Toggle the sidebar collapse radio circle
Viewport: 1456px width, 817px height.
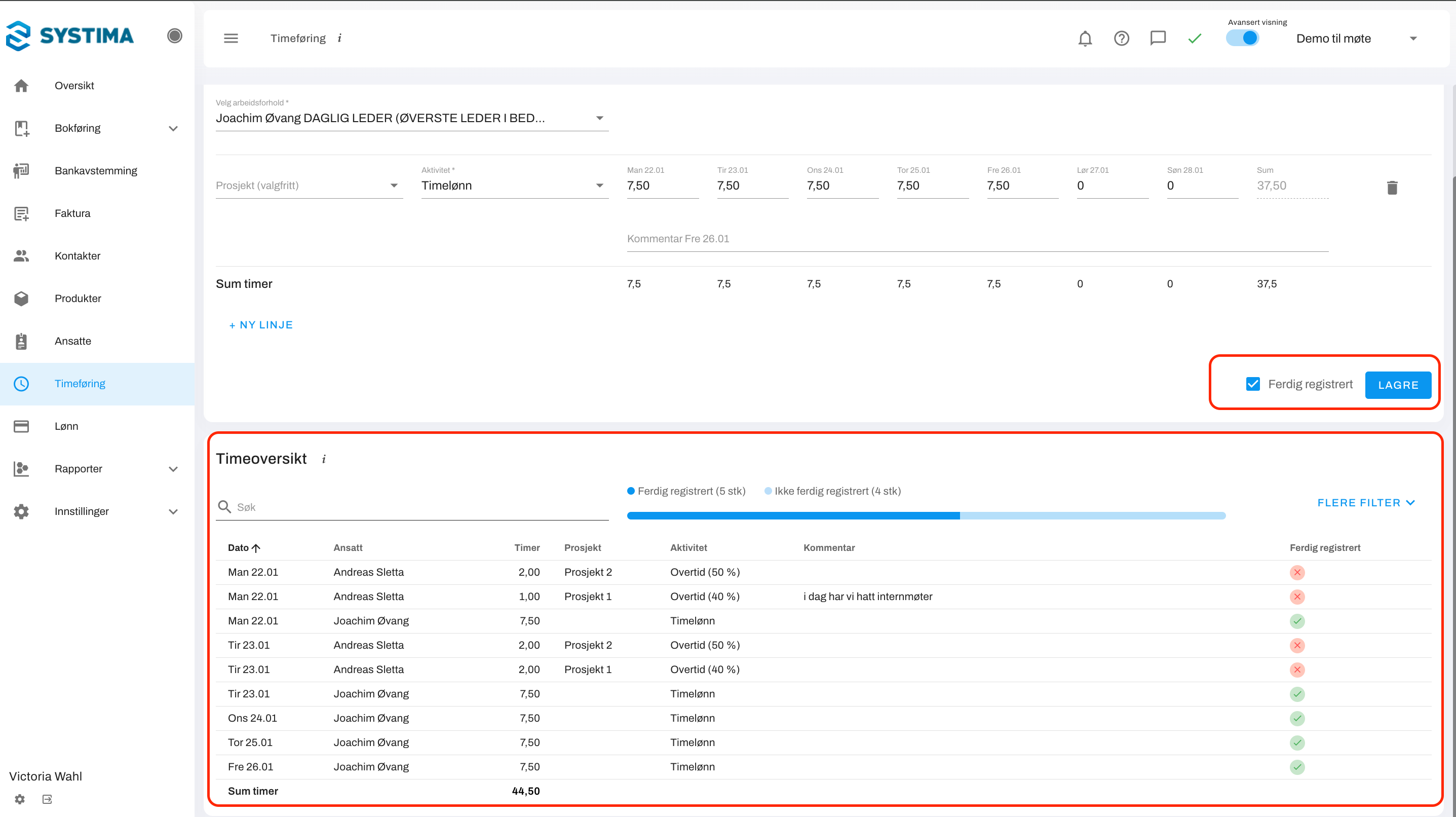[175, 35]
